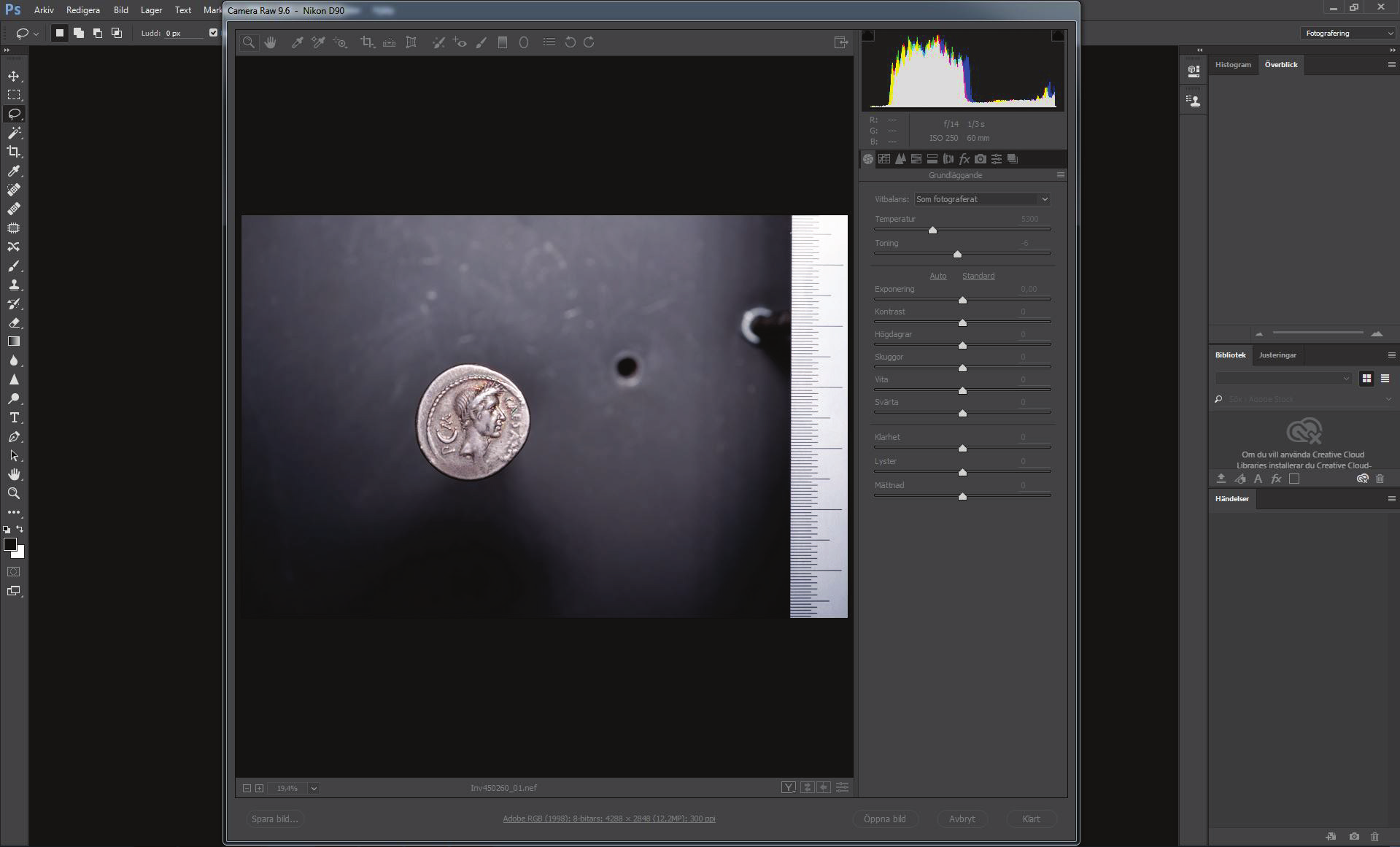Open the Grundläggande panel flyout menu
The height and width of the screenshot is (847, 1400).
(1061, 175)
